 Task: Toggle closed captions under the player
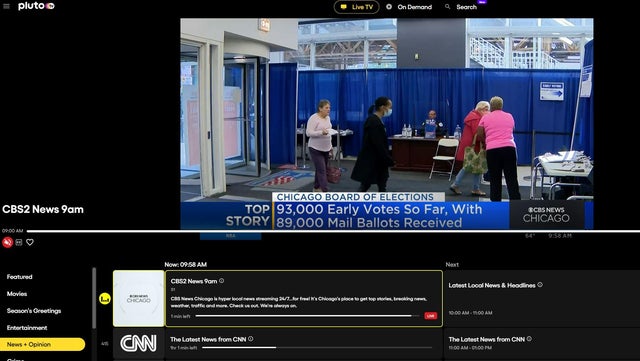tap(19, 242)
